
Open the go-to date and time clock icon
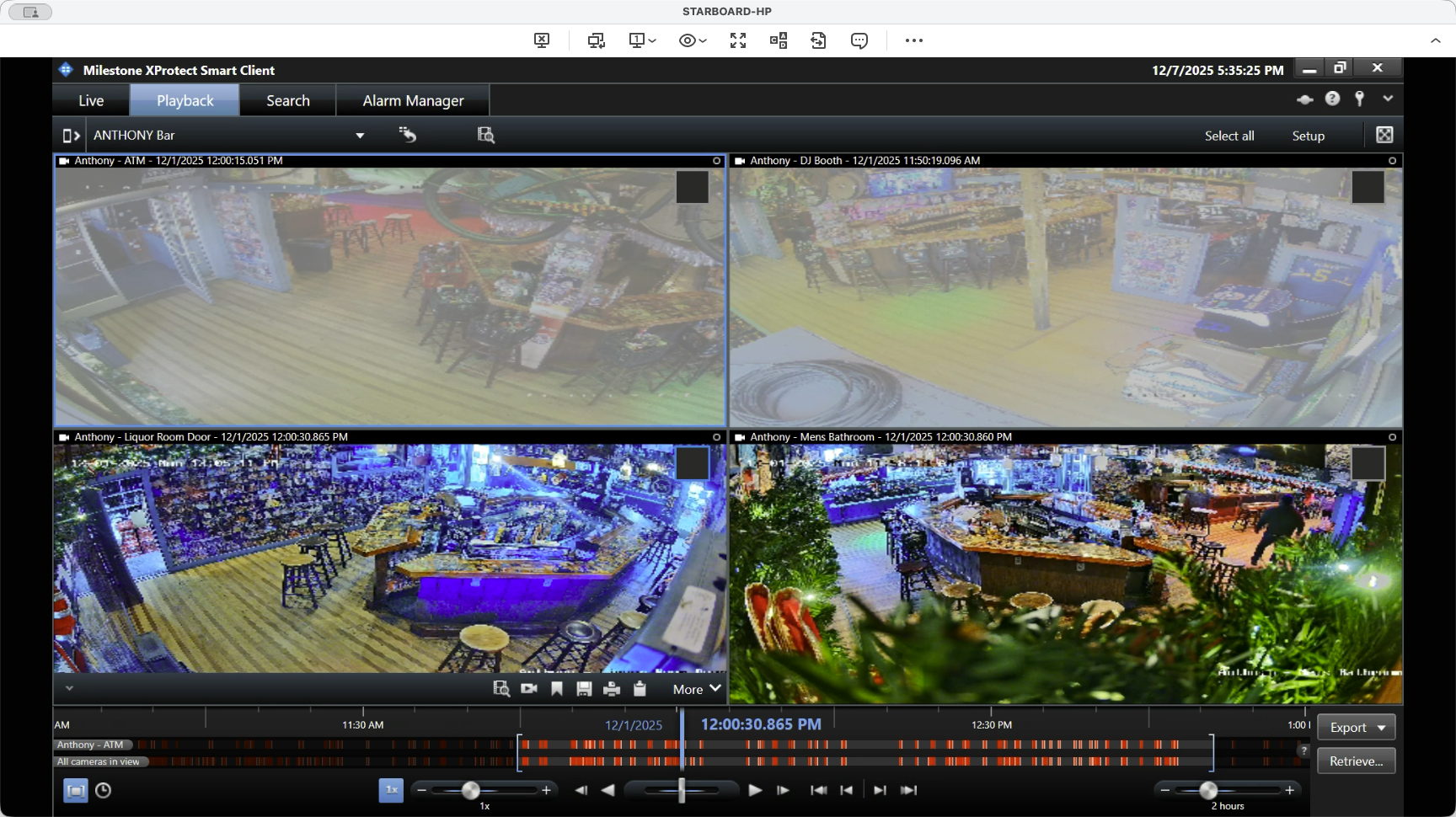[x=103, y=791]
